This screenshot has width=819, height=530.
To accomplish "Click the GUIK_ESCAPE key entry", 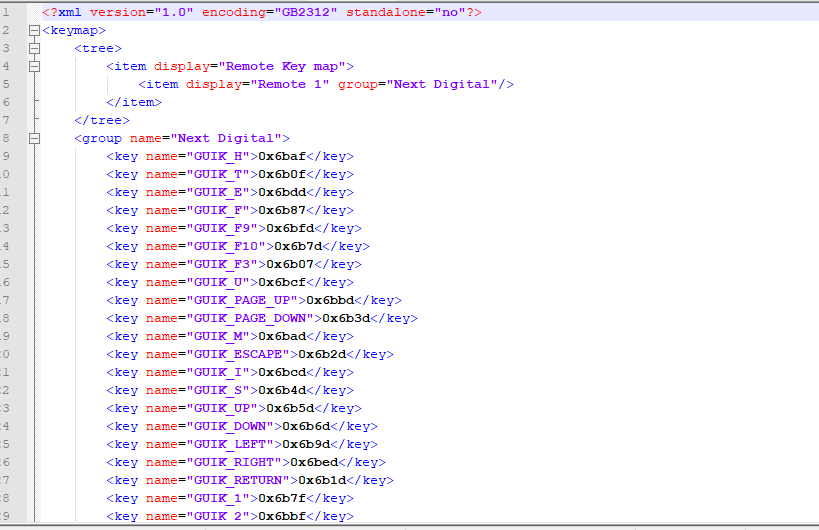I will coord(250,355).
